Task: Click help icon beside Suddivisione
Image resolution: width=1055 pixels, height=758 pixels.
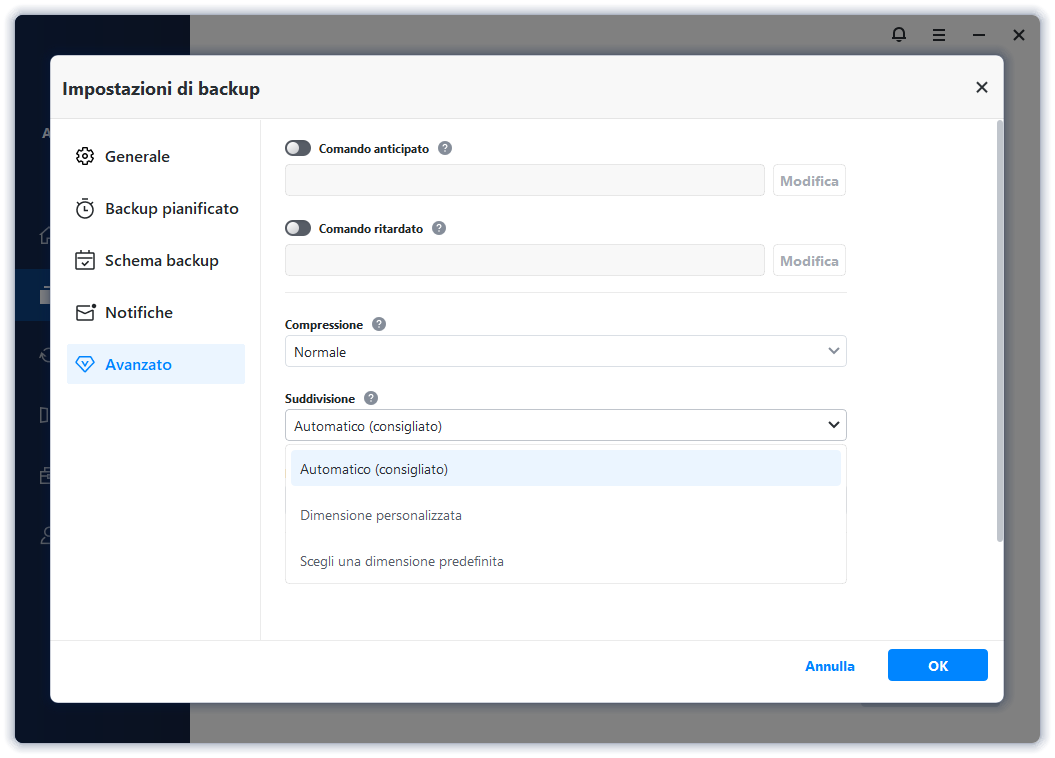Action: click(371, 398)
